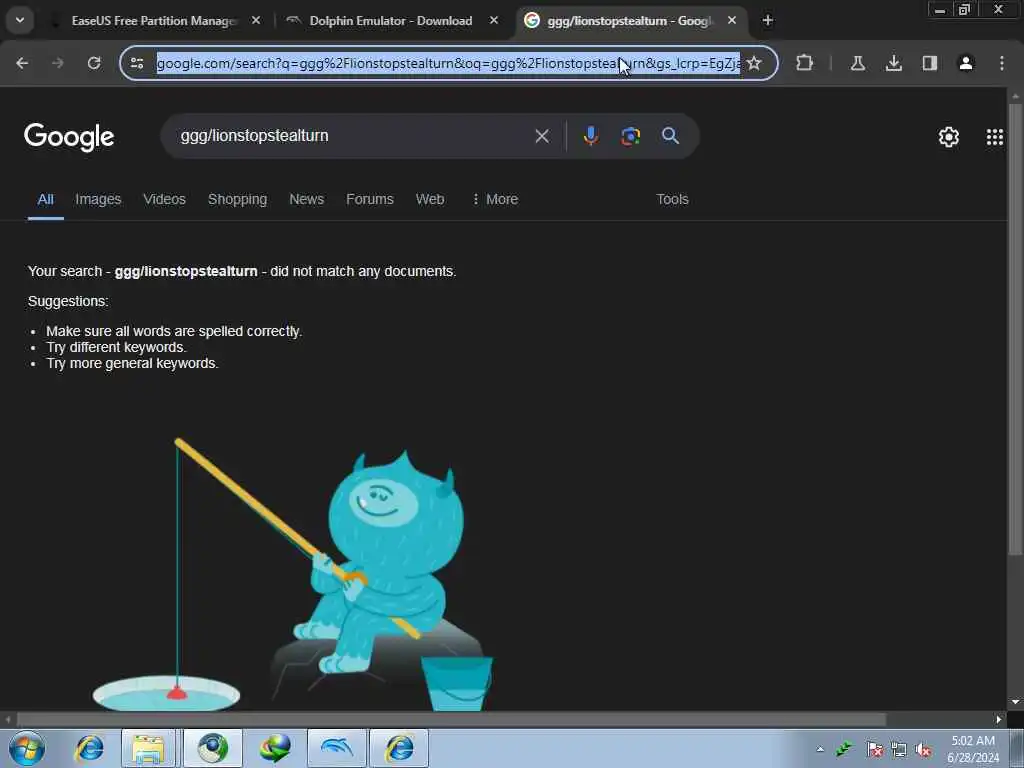This screenshot has width=1024, height=768.
Task: Reload the current page
Action: coord(94,63)
